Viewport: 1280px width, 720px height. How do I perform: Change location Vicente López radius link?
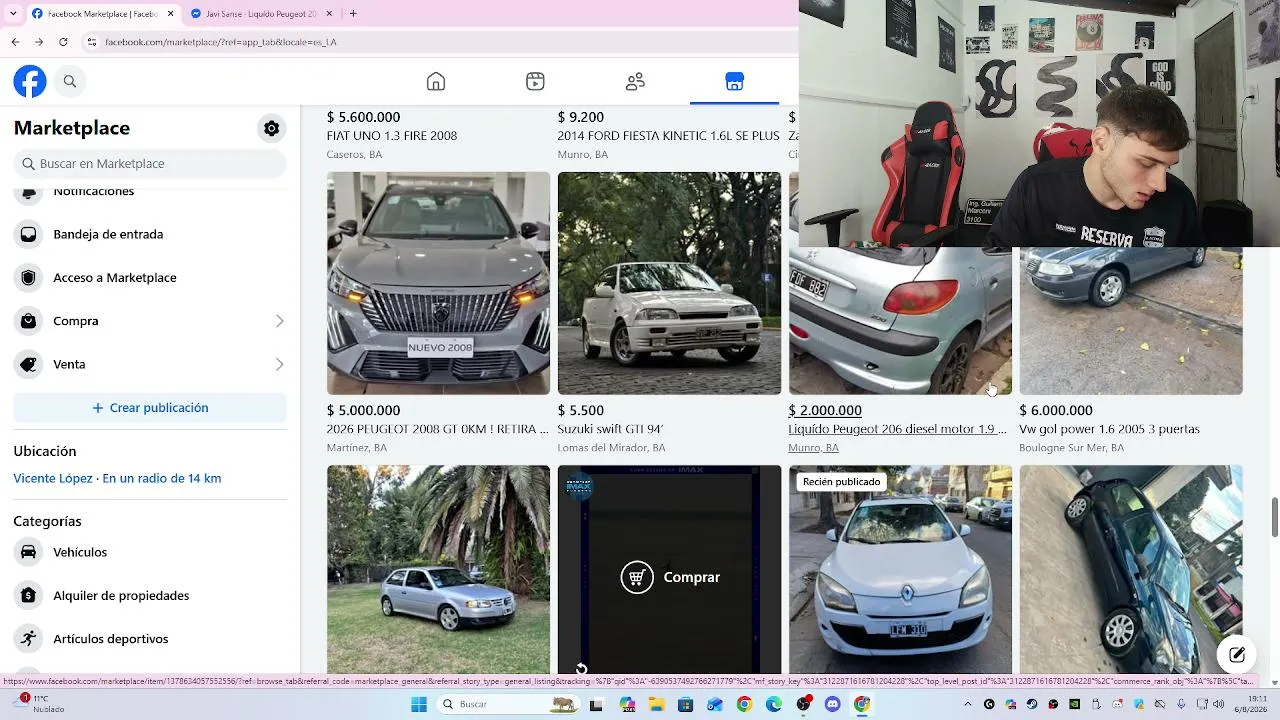(x=117, y=478)
